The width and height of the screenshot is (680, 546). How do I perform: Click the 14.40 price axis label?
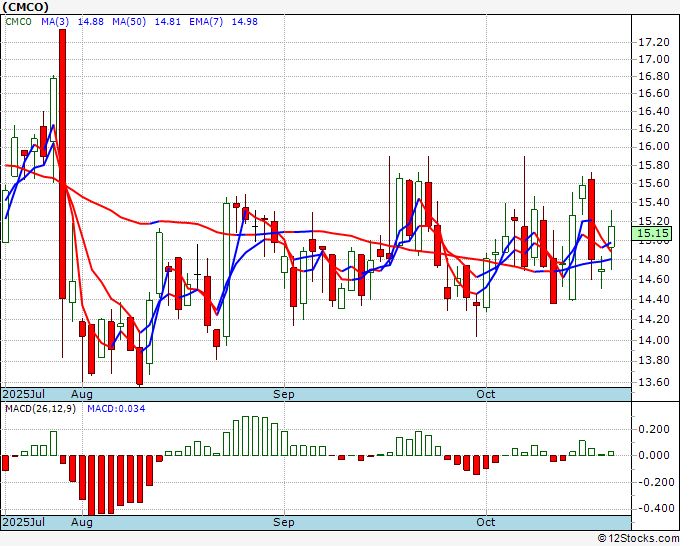coord(654,299)
